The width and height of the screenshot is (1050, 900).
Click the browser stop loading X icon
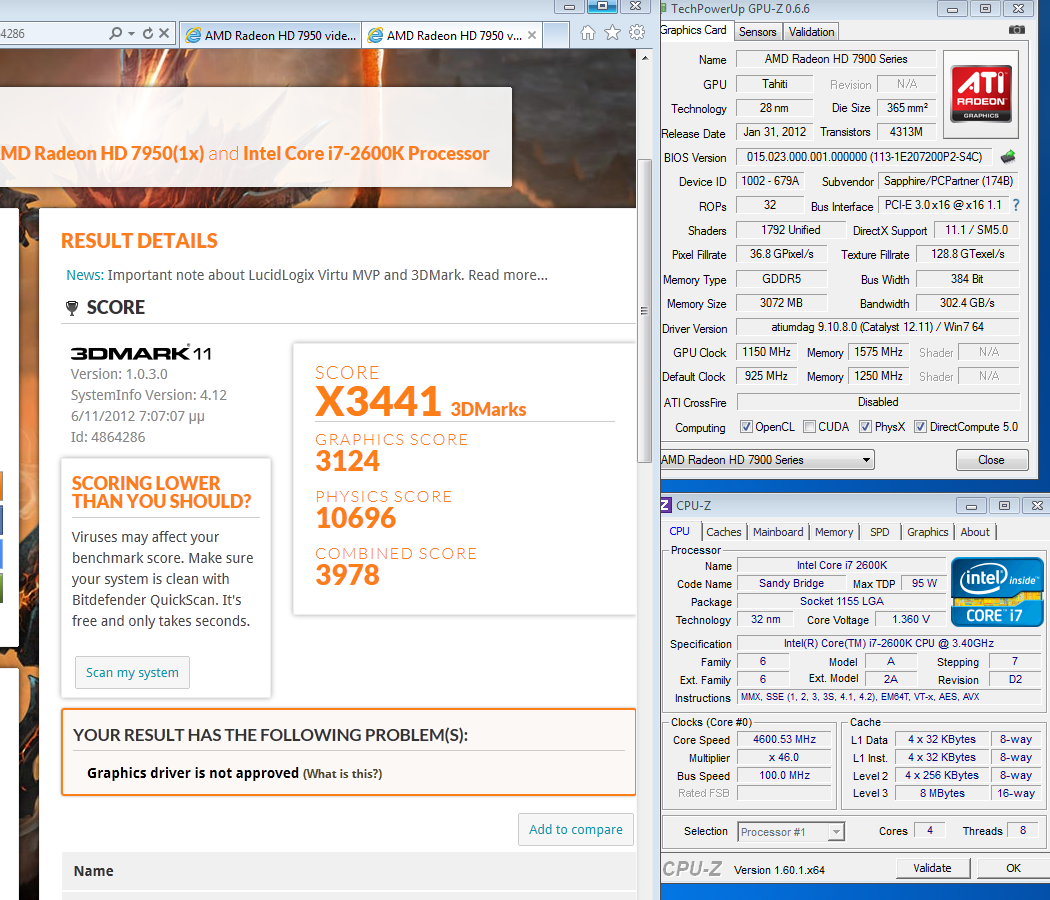[x=164, y=33]
